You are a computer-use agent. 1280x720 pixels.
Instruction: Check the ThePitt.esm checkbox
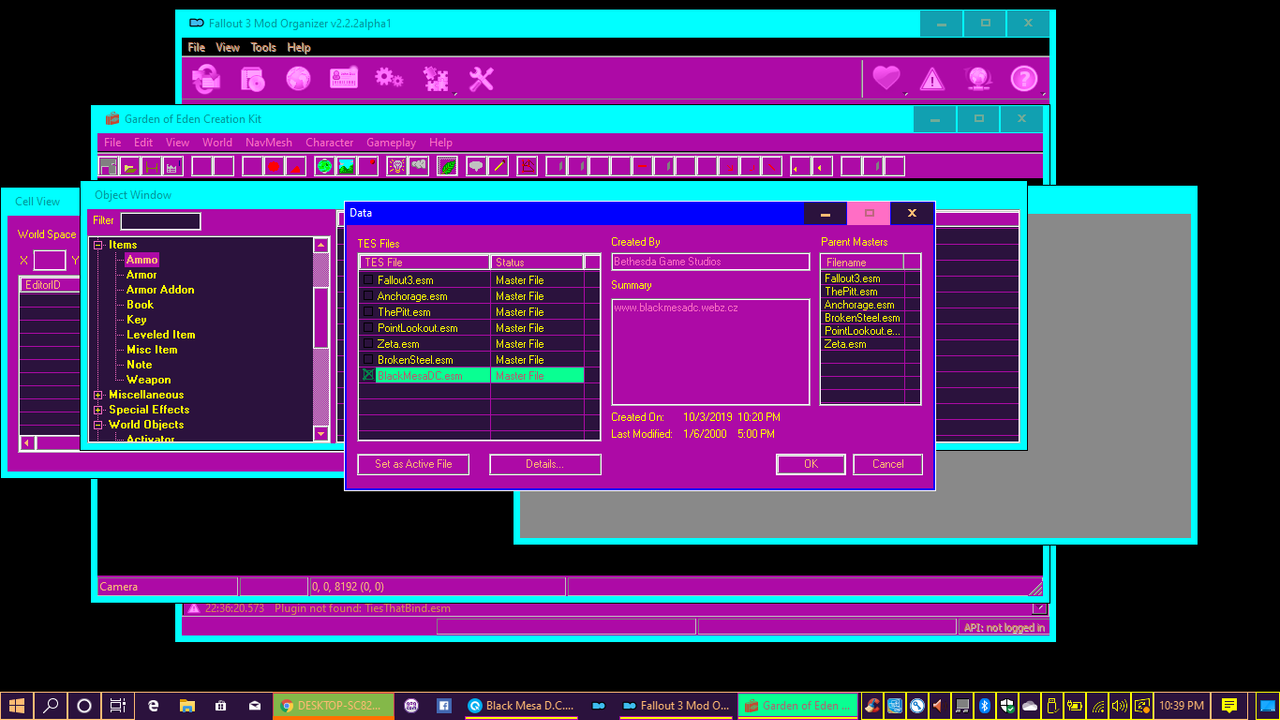tap(368, 312)
